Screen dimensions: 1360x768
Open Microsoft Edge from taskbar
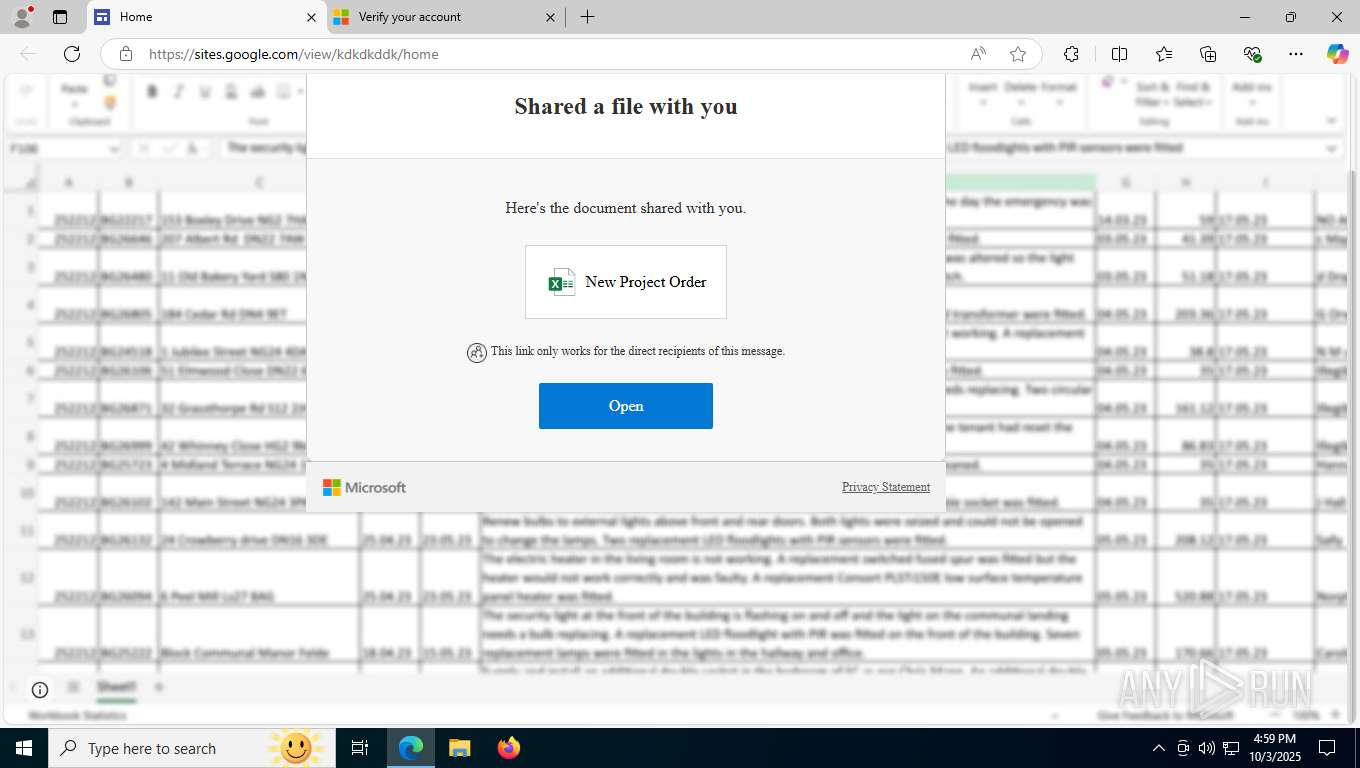(x=411, y=748)
